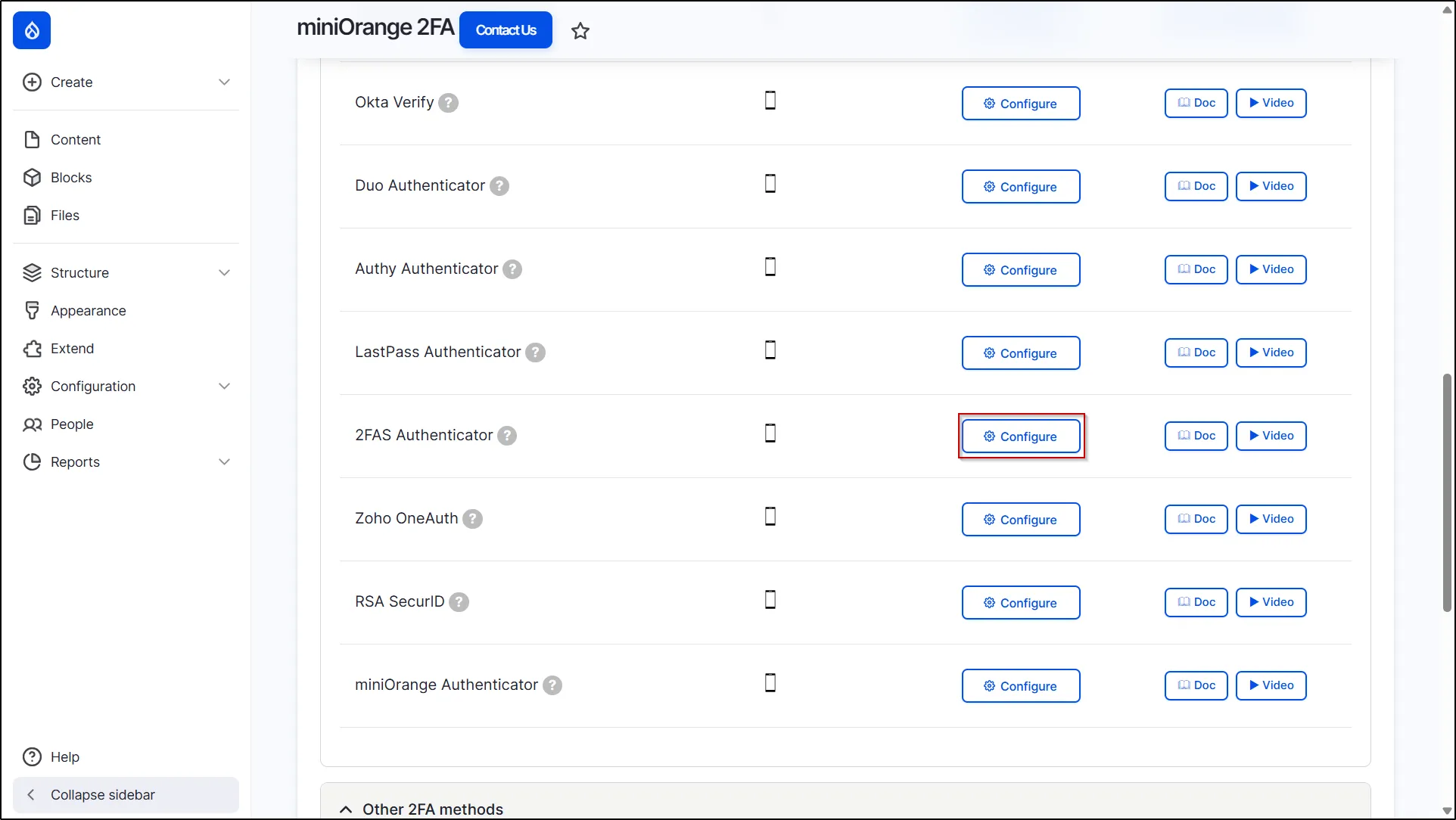Configure Authy Authenticator
The image size is (1456, 820).
(x=1021, y=270)
